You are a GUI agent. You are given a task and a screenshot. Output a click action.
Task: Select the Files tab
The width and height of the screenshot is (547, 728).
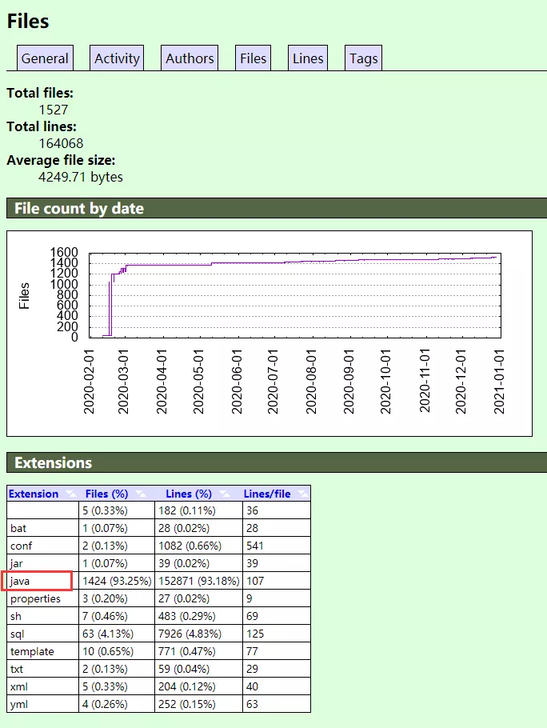pyautogui.click(x=253, y=58)
